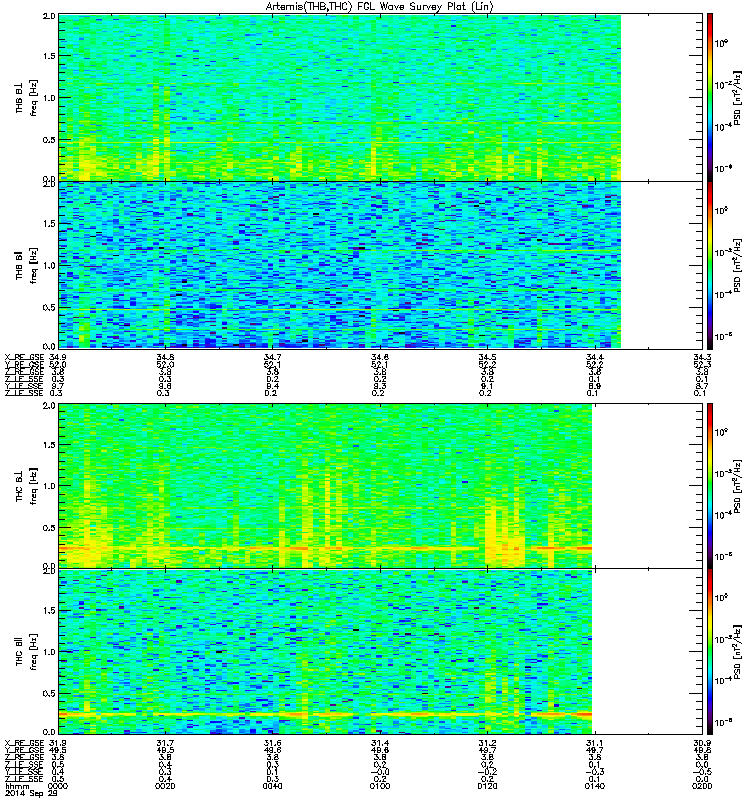Click the '1.0' tick label on THB B⊥ axis

(x=49, y=98)
